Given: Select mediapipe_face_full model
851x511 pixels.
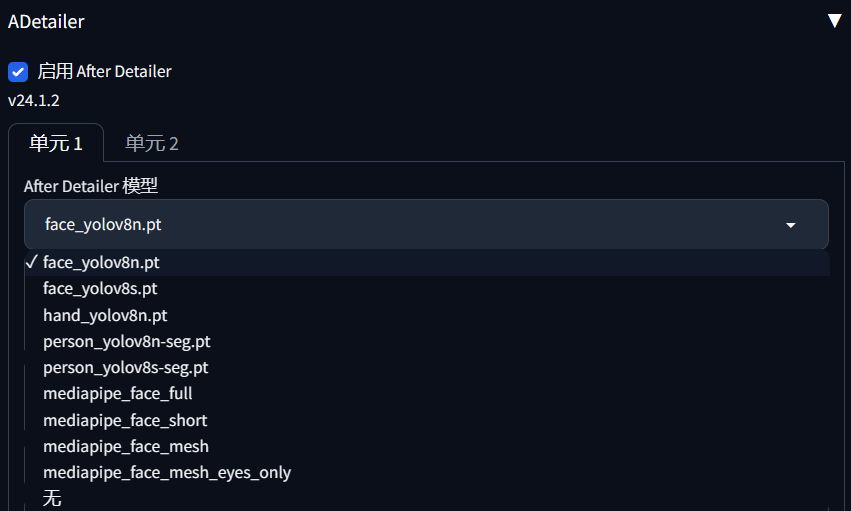Looking at the screenshot, I should coord(117,393).
